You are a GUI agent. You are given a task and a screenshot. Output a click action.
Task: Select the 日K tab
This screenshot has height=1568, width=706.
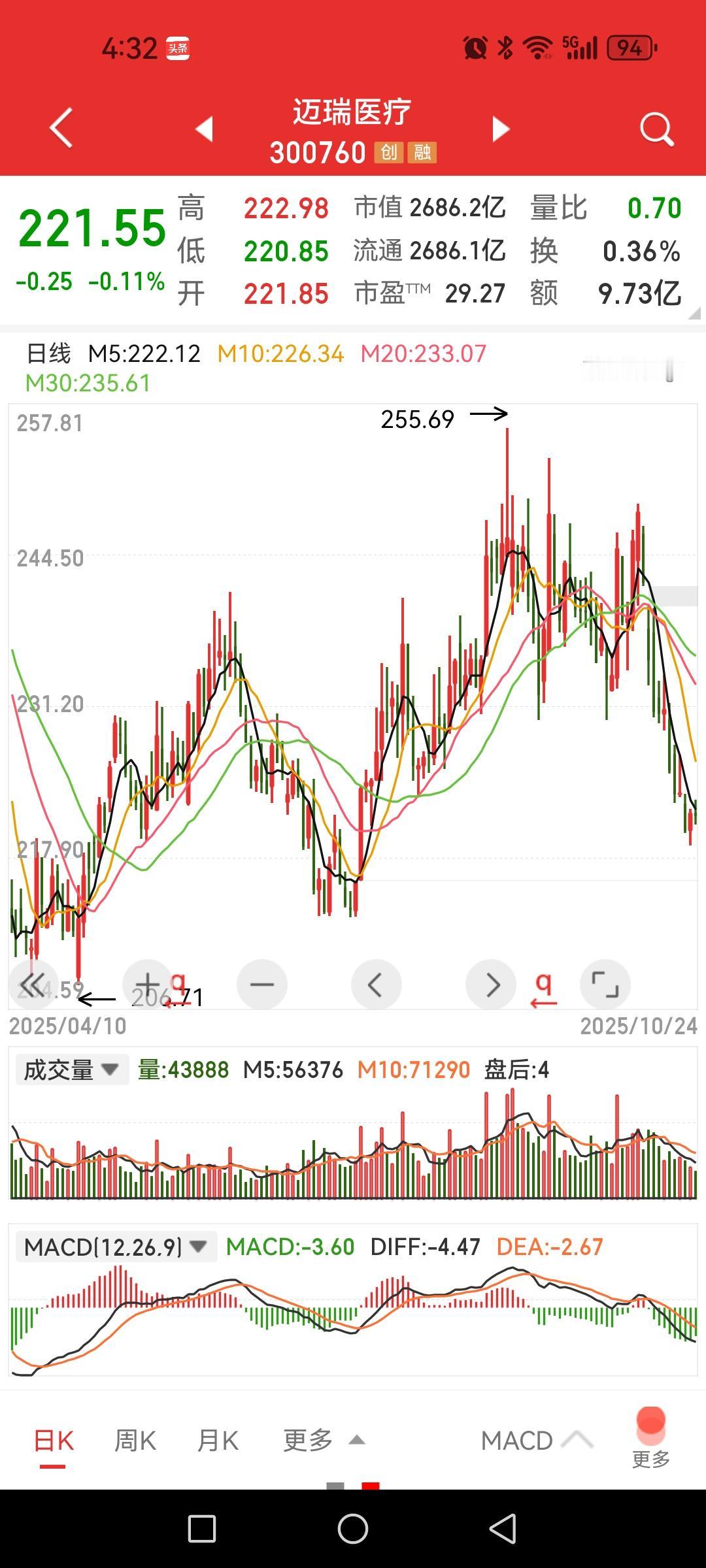pyautogui.click(x=54, y=1441)
